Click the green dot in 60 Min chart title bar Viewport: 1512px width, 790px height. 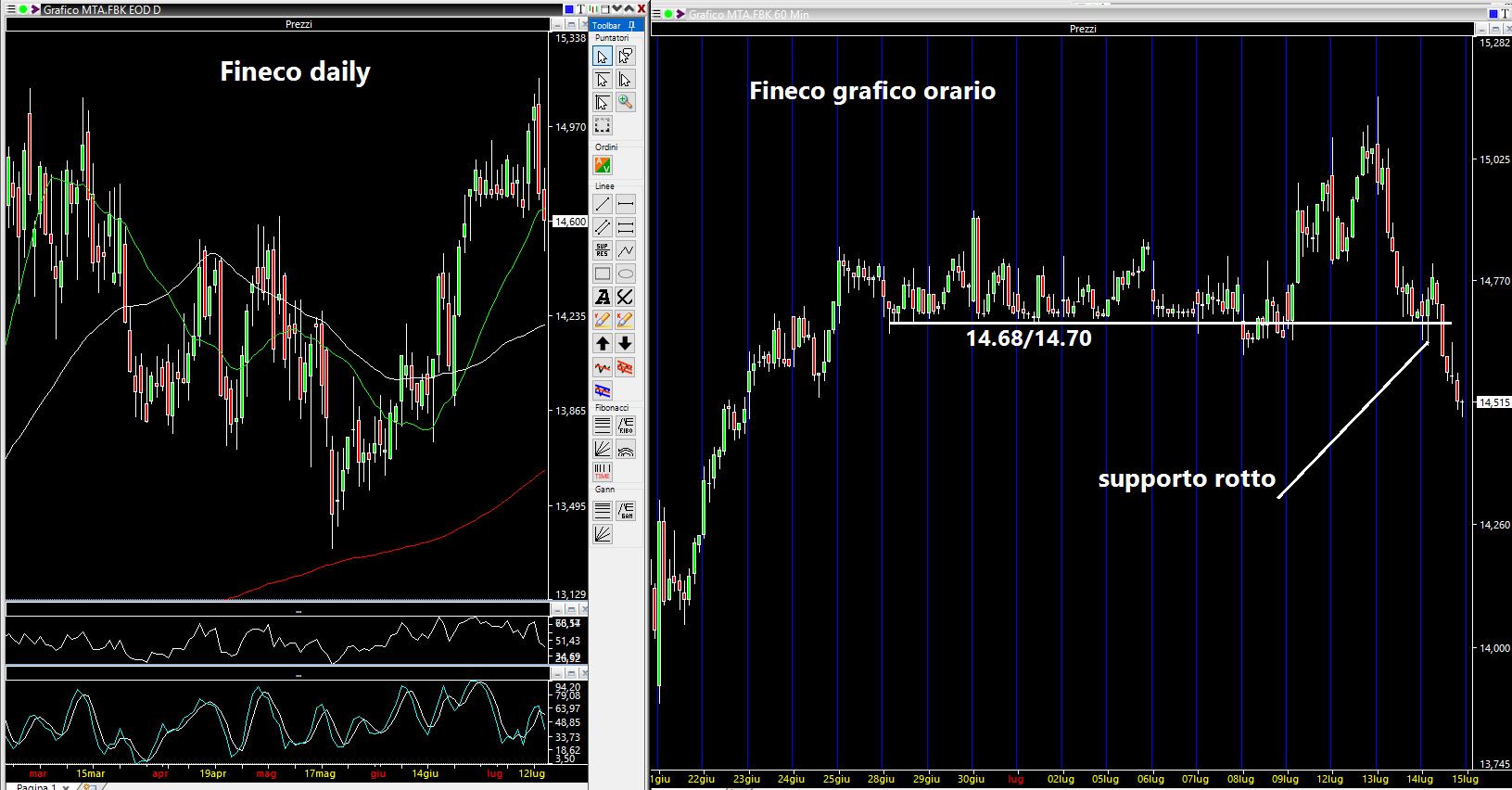(667, 14)
